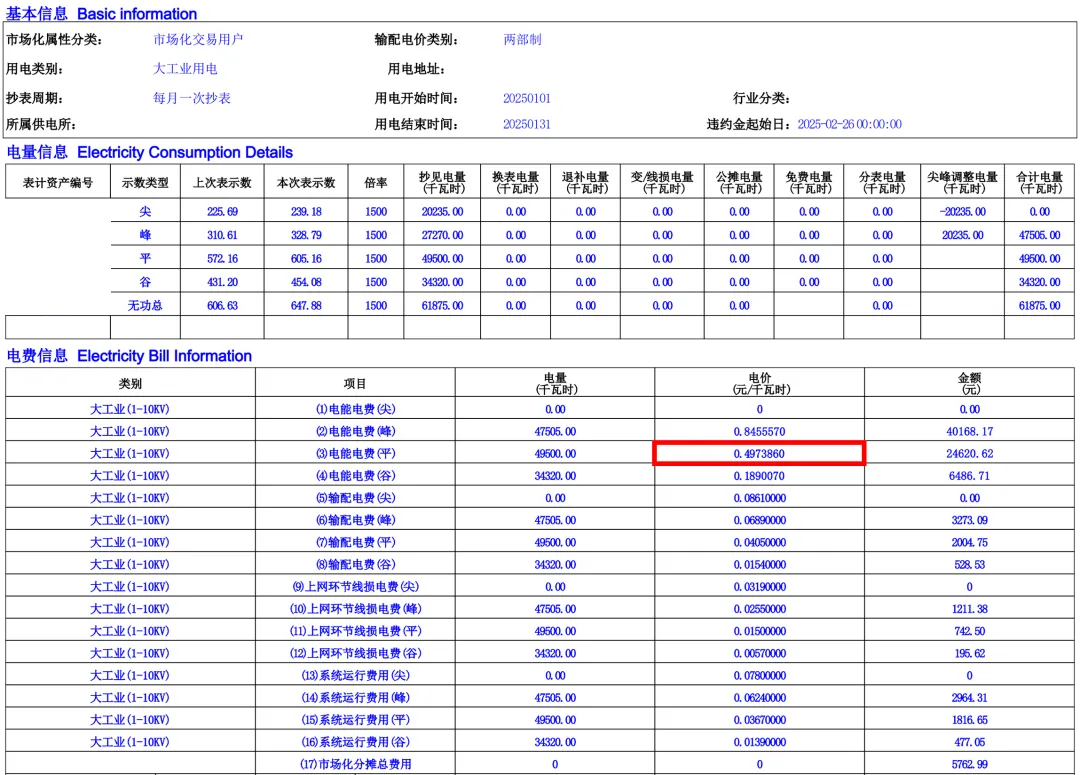Select the amount 40168.17 cell

[970, 431]
